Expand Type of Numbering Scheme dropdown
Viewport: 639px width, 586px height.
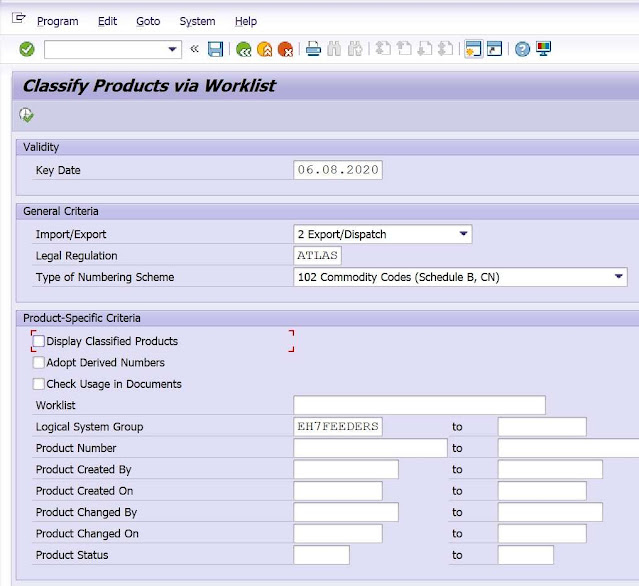tap(619, 277)
